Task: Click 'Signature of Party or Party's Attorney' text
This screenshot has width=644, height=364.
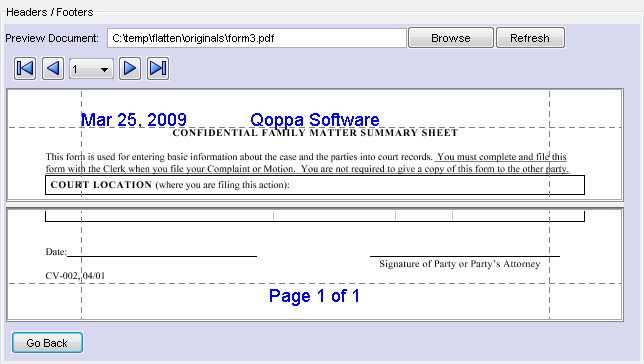Action: click(x=460, y=264)
